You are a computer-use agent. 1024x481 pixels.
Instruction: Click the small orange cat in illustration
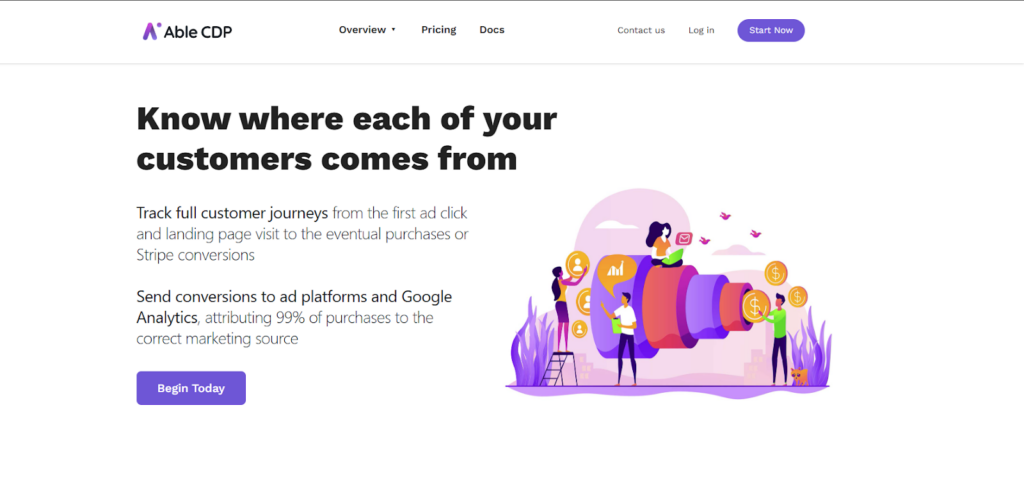(x=799, y=376)
